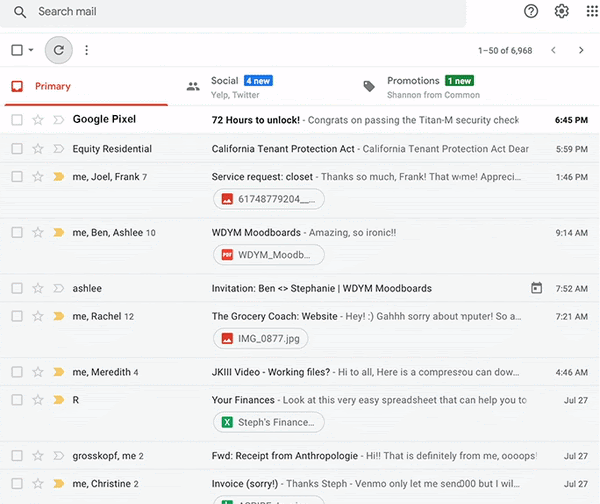Image resolution: width=600 pixels, height=504 pixels.
Task: Star the Google Pixel email
Action: coord(38,120)
